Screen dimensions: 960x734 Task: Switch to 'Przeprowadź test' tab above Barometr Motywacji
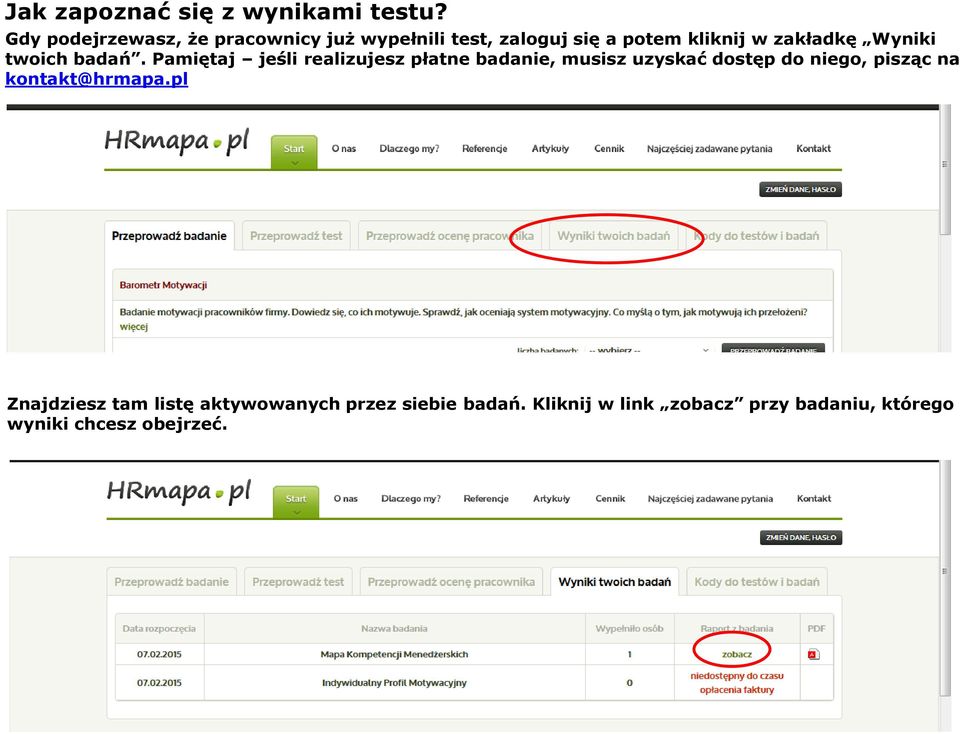pyautogui.click(x=296, y=236)
